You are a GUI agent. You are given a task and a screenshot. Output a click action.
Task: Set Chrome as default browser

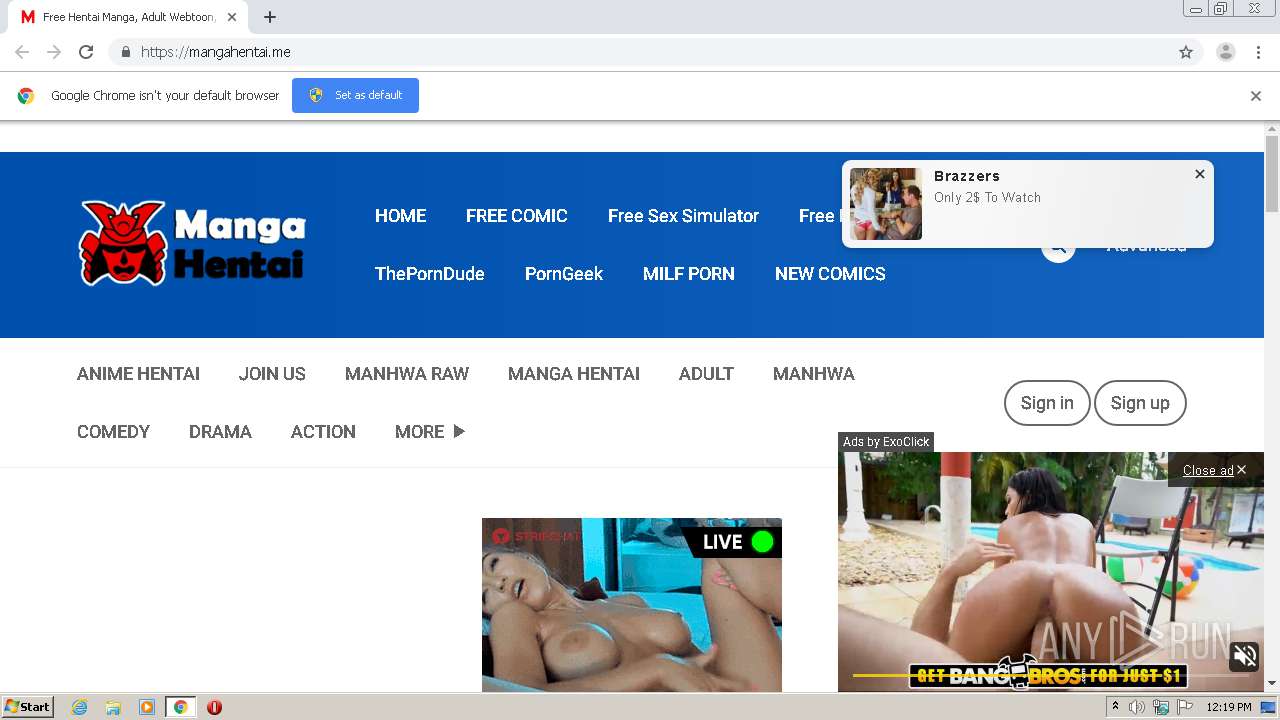coord(355,95)
